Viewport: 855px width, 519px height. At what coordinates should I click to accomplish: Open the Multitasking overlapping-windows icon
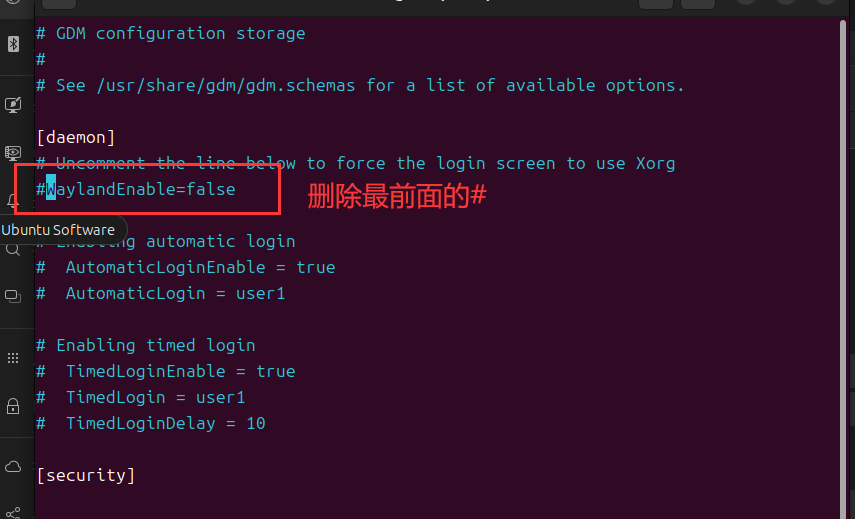[13, 297]
